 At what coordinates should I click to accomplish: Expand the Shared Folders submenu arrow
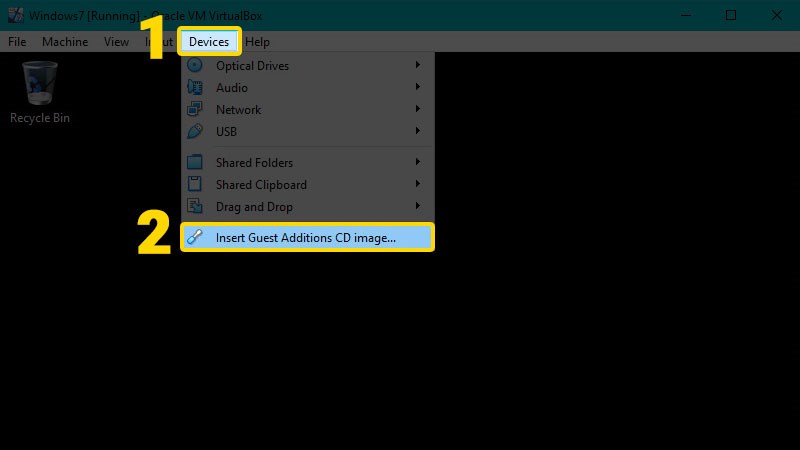tap(417, 162)
